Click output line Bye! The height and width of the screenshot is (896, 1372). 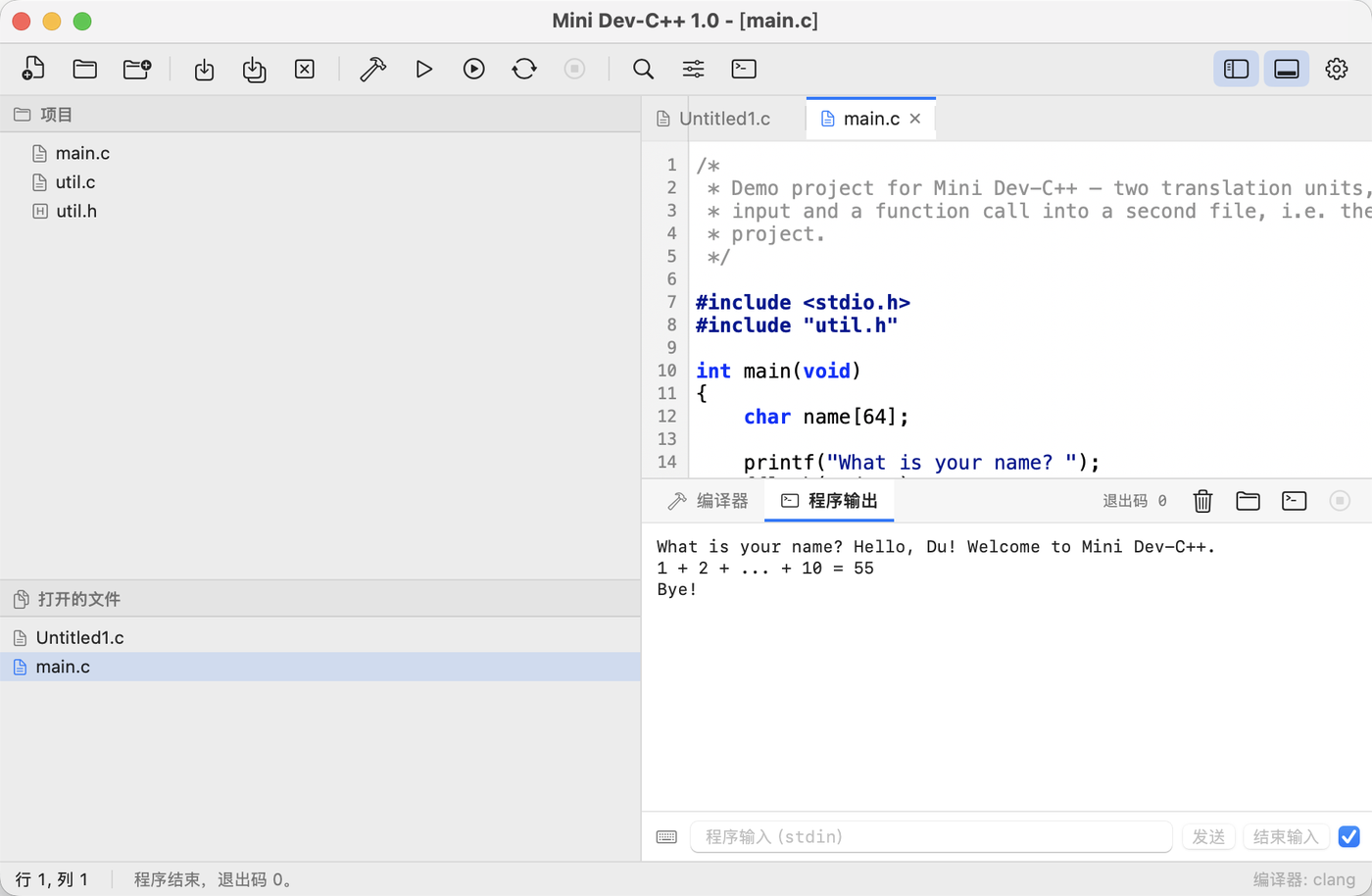[677, 590]
